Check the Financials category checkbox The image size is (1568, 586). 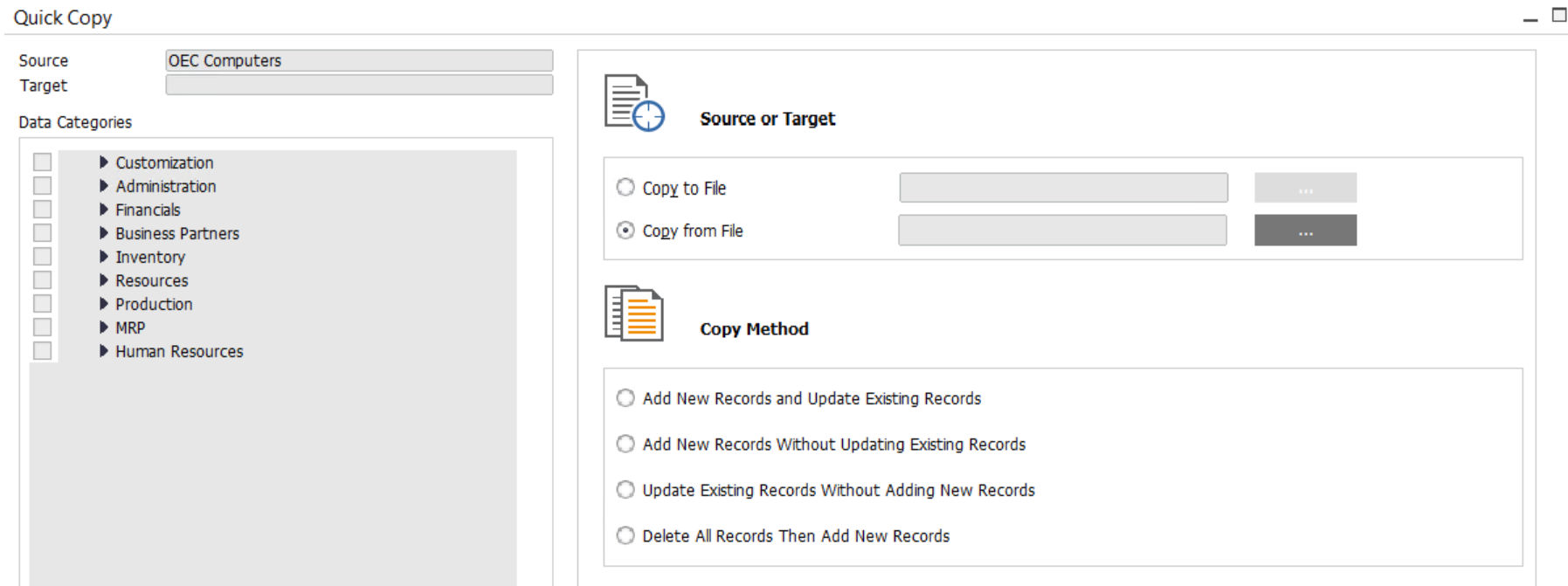[x=42, y=210]
